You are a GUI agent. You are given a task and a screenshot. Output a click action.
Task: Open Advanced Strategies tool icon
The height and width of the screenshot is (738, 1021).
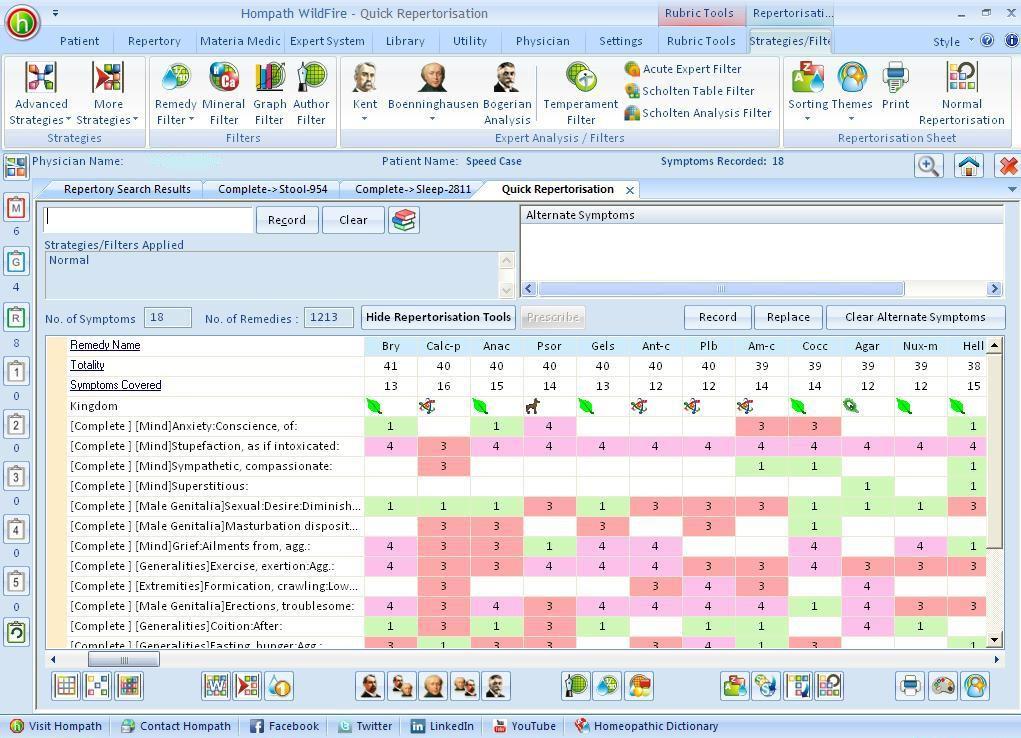[40, 78]
